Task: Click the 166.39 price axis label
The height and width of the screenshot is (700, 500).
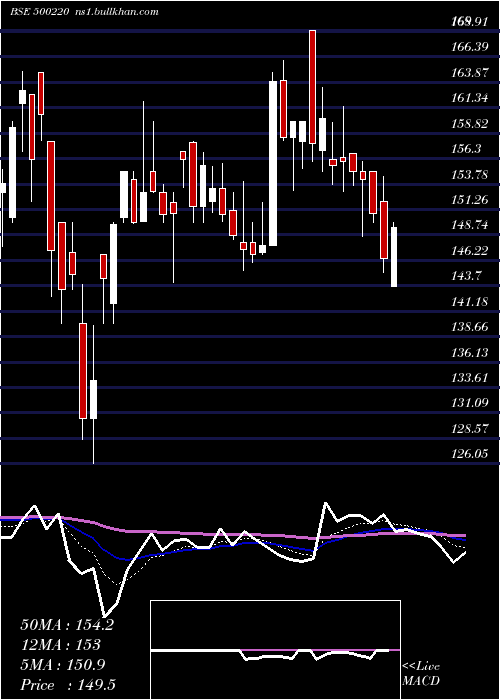Action: [x=469, y=46]
